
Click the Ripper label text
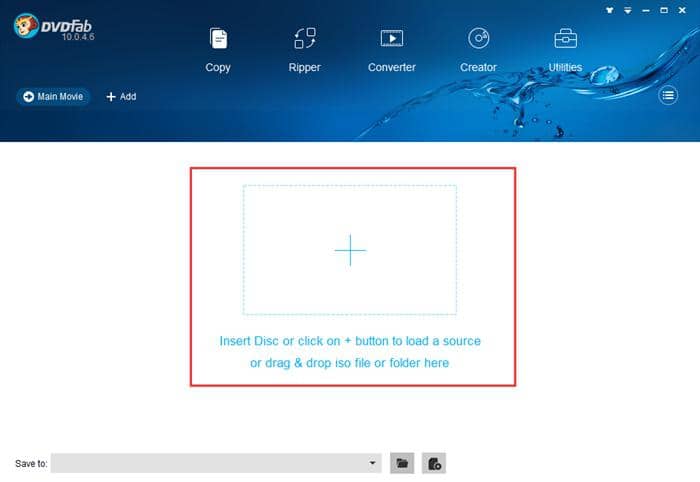[x=305, y=67]
